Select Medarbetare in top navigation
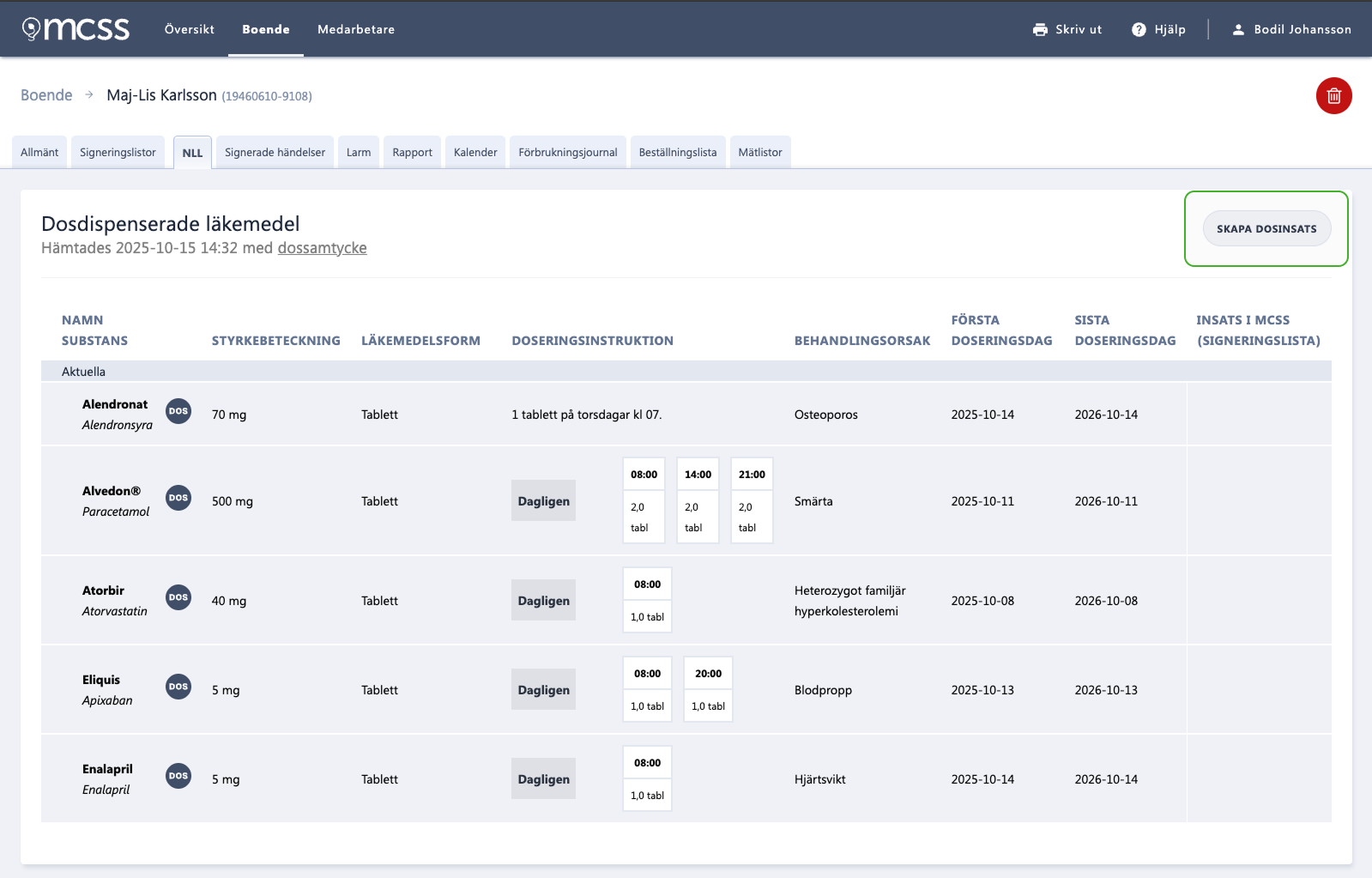Image resolution: width=1372 pixels, height=878 pixels. point(356,29)
